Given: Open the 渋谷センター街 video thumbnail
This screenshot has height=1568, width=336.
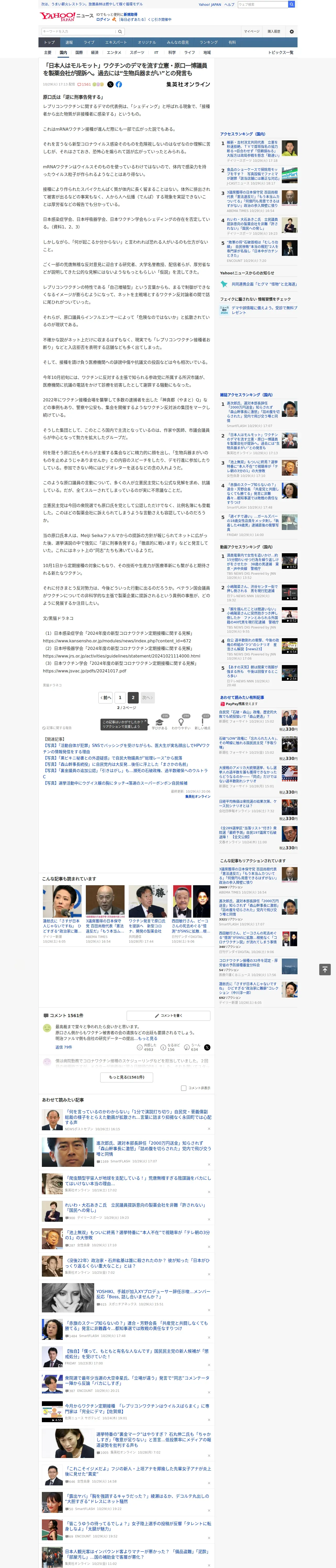Looking at the screenshot, I should coord(290,592).
